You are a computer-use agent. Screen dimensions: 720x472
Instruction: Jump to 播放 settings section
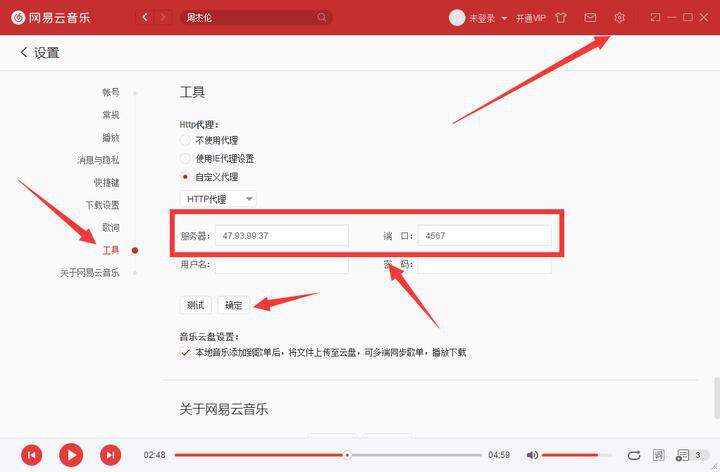pos(111,137)
